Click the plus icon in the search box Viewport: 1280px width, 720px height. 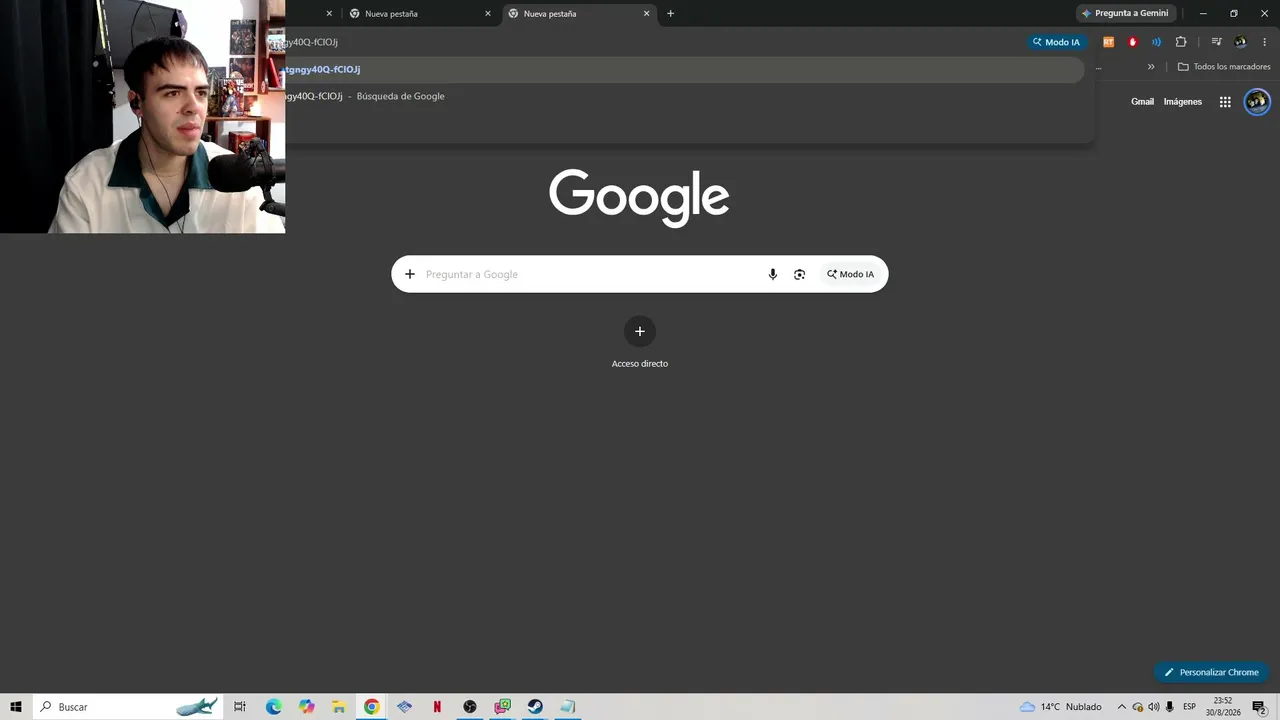pos(409,274)
